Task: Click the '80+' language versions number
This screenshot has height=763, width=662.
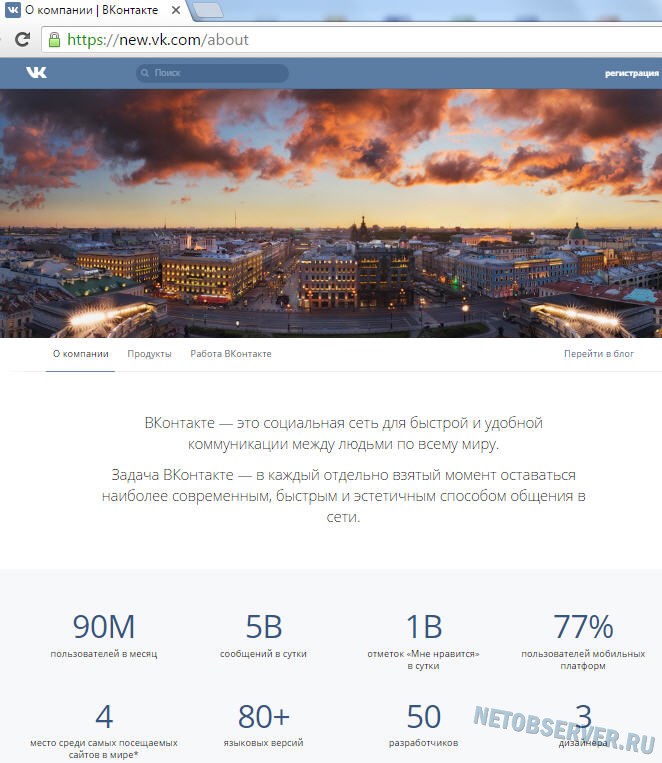Action: [x=264, y=717]
